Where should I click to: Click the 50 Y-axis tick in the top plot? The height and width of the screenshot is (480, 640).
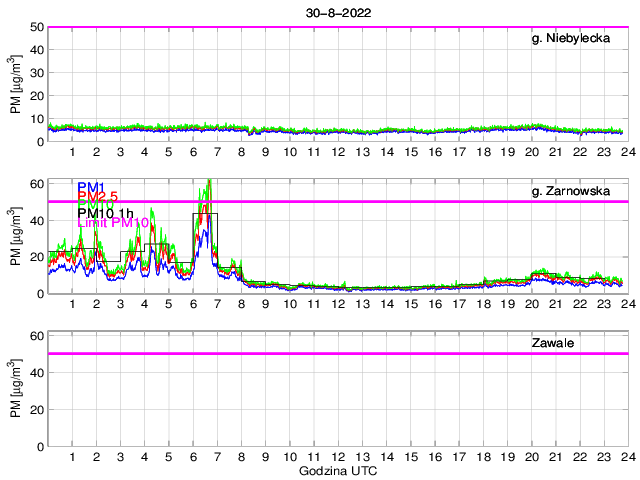(x=36, y=27)
